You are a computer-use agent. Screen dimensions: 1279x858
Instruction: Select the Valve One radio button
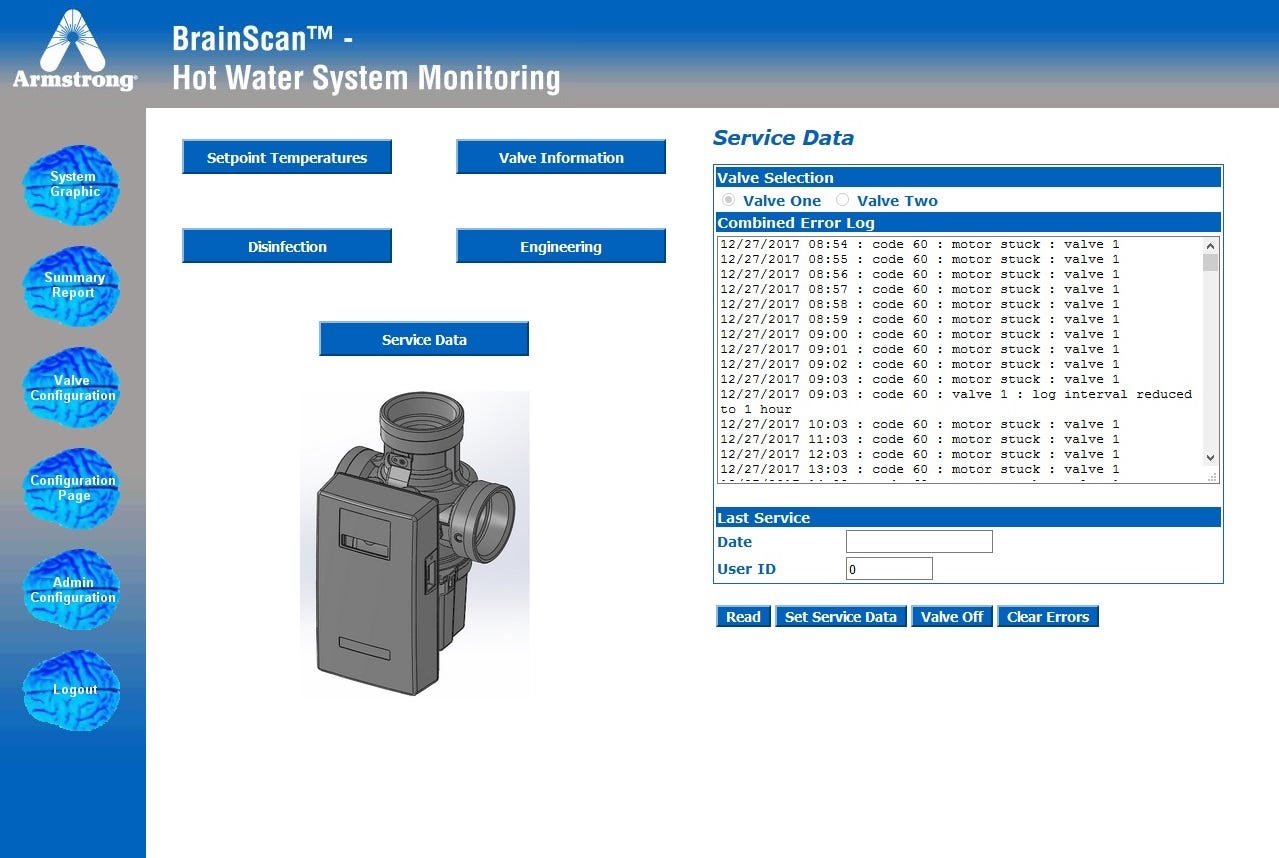pos(728,200)
